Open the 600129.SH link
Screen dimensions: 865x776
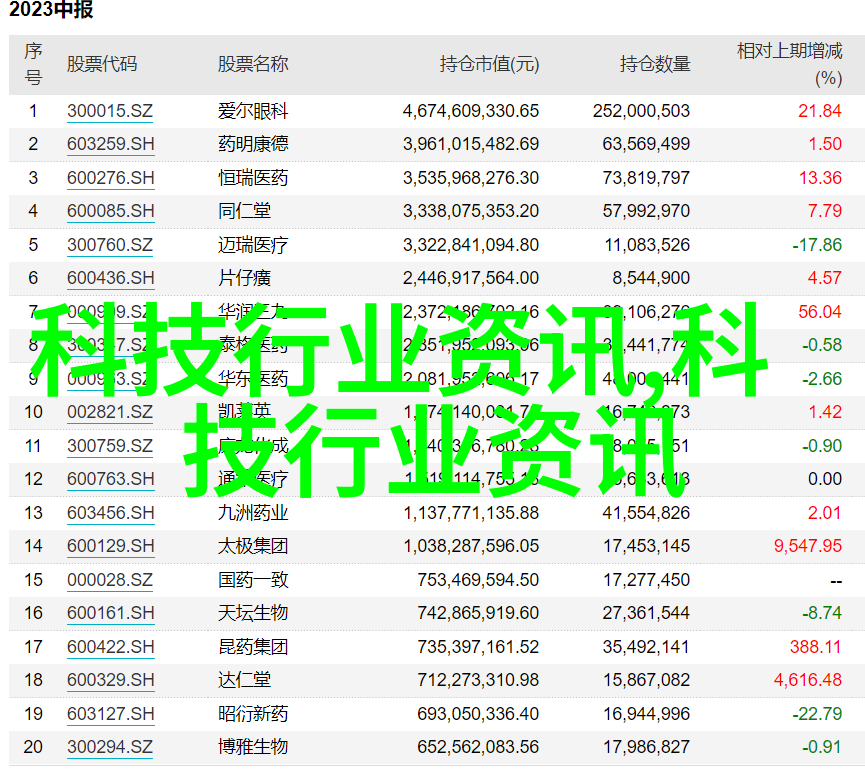click(x=110, y=546)
